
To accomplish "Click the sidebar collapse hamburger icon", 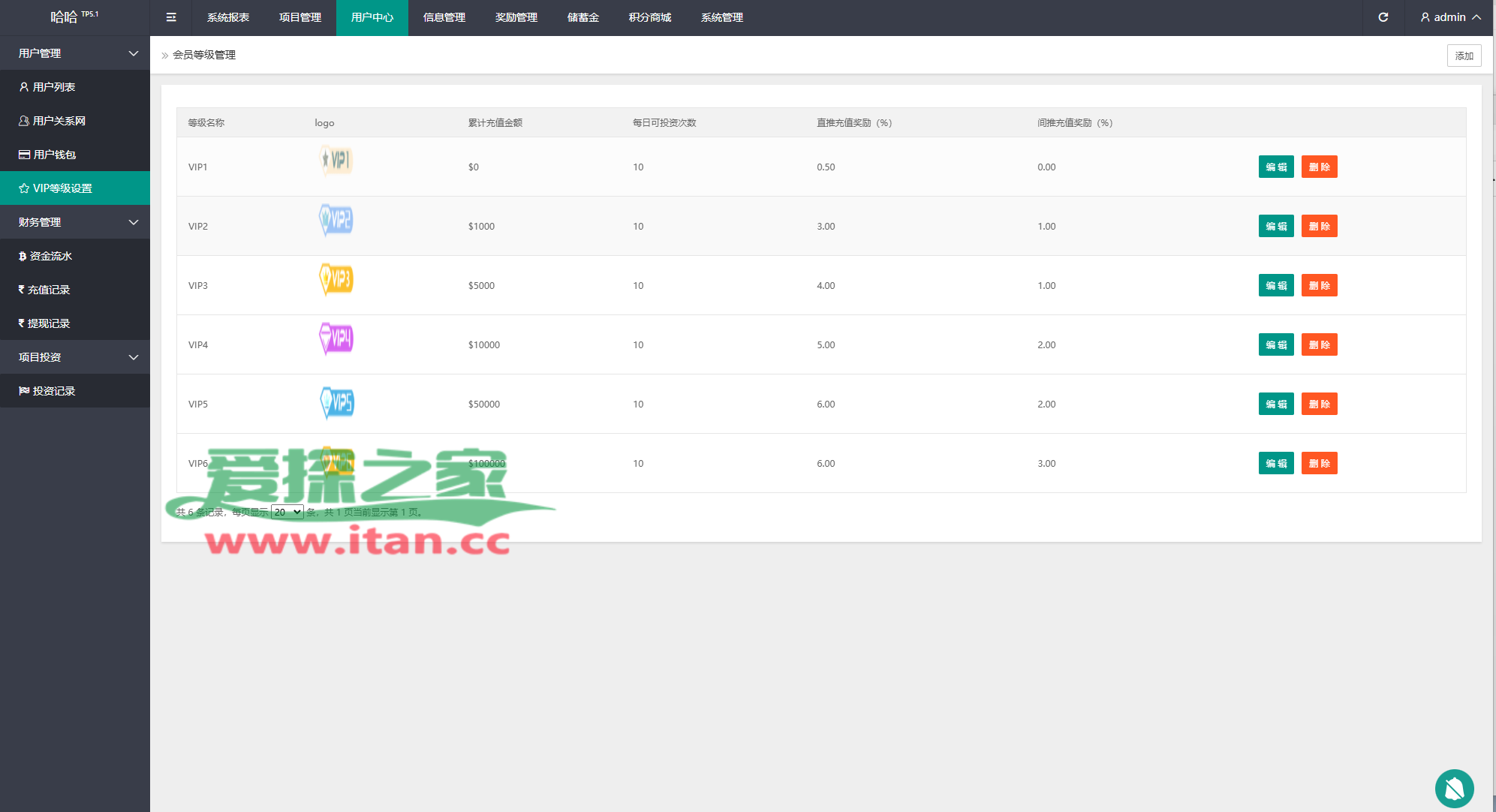I will tap(171, 17).
